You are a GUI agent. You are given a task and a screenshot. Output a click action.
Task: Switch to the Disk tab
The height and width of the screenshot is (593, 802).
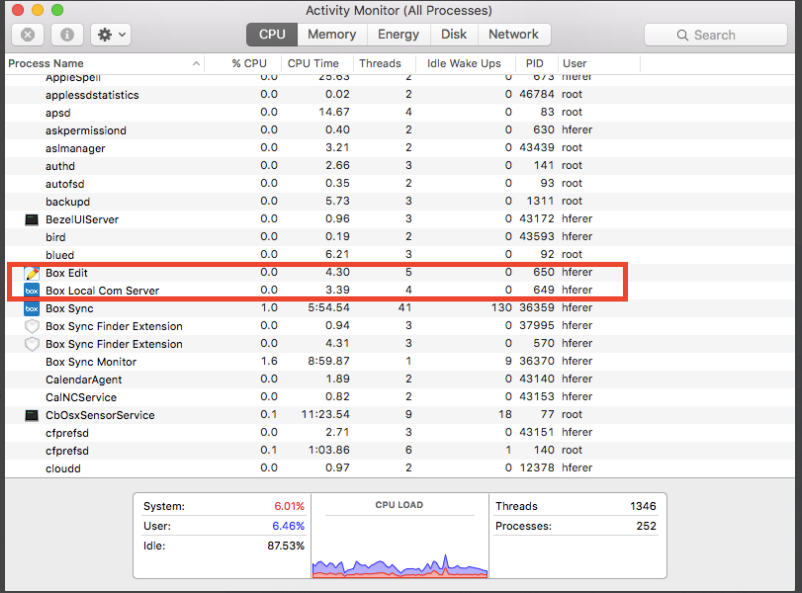(x=454, y=35)
